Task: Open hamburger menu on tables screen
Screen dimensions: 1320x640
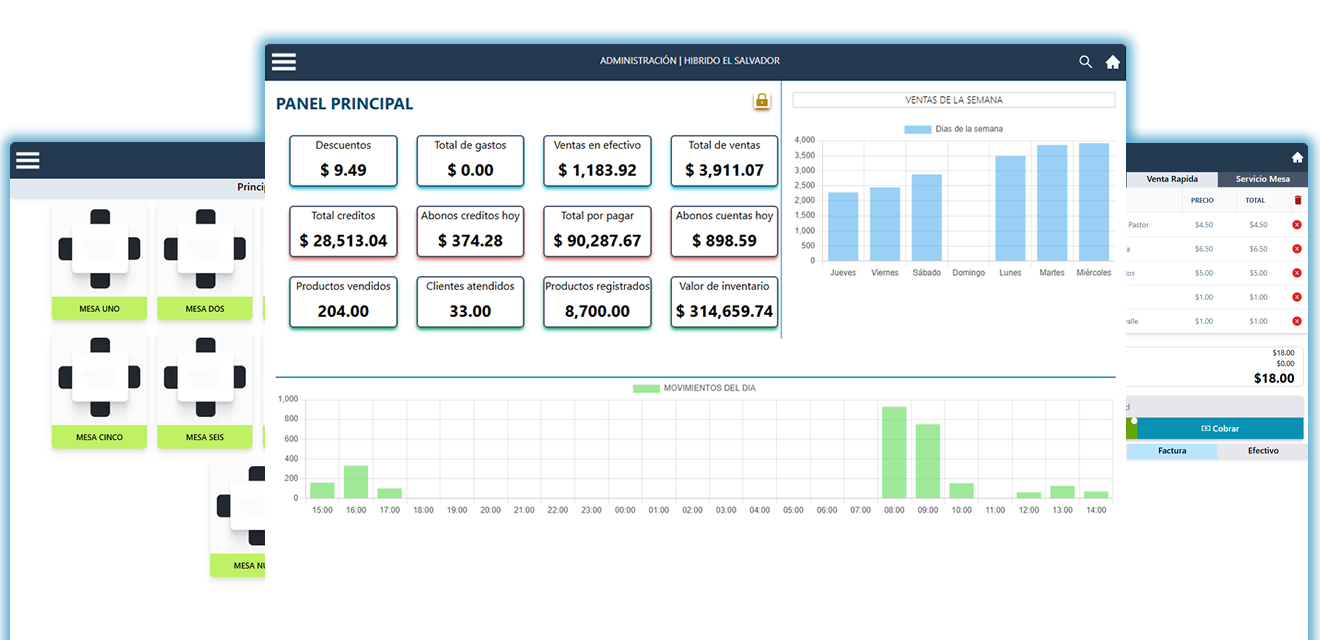Action: 27,160
